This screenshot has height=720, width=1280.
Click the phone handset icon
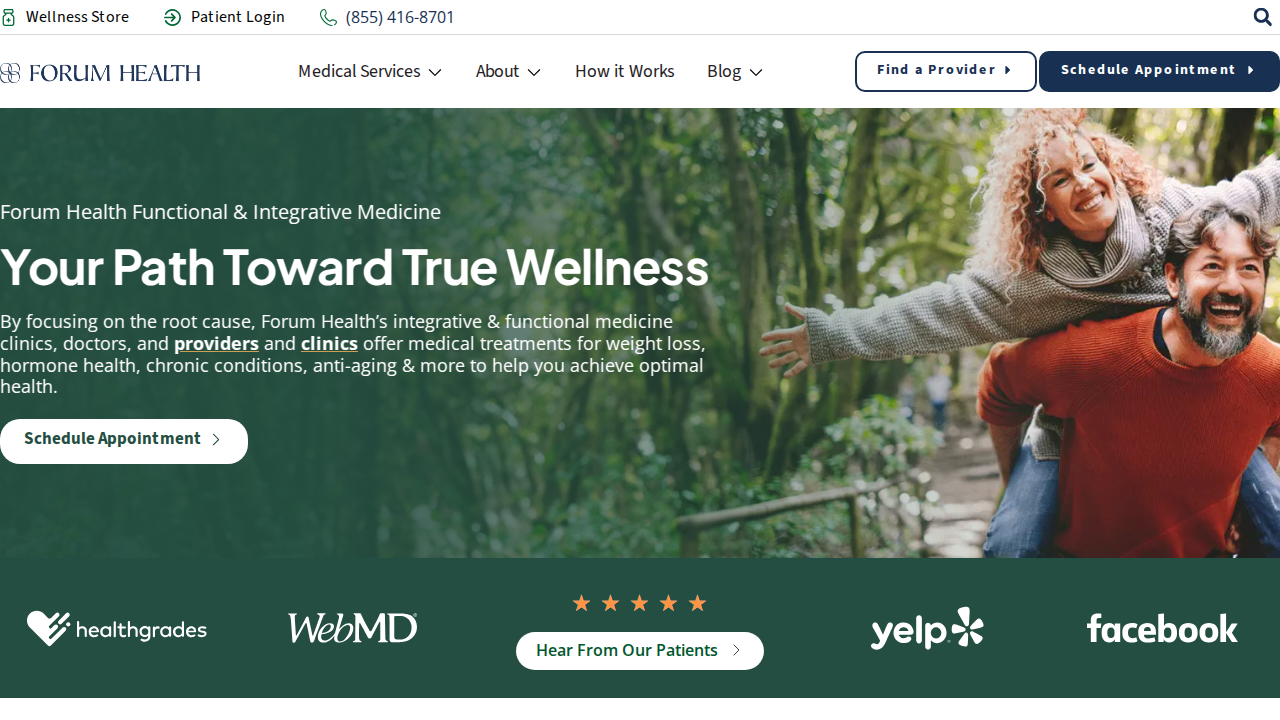pyautogui.click(x=328, y=17)
